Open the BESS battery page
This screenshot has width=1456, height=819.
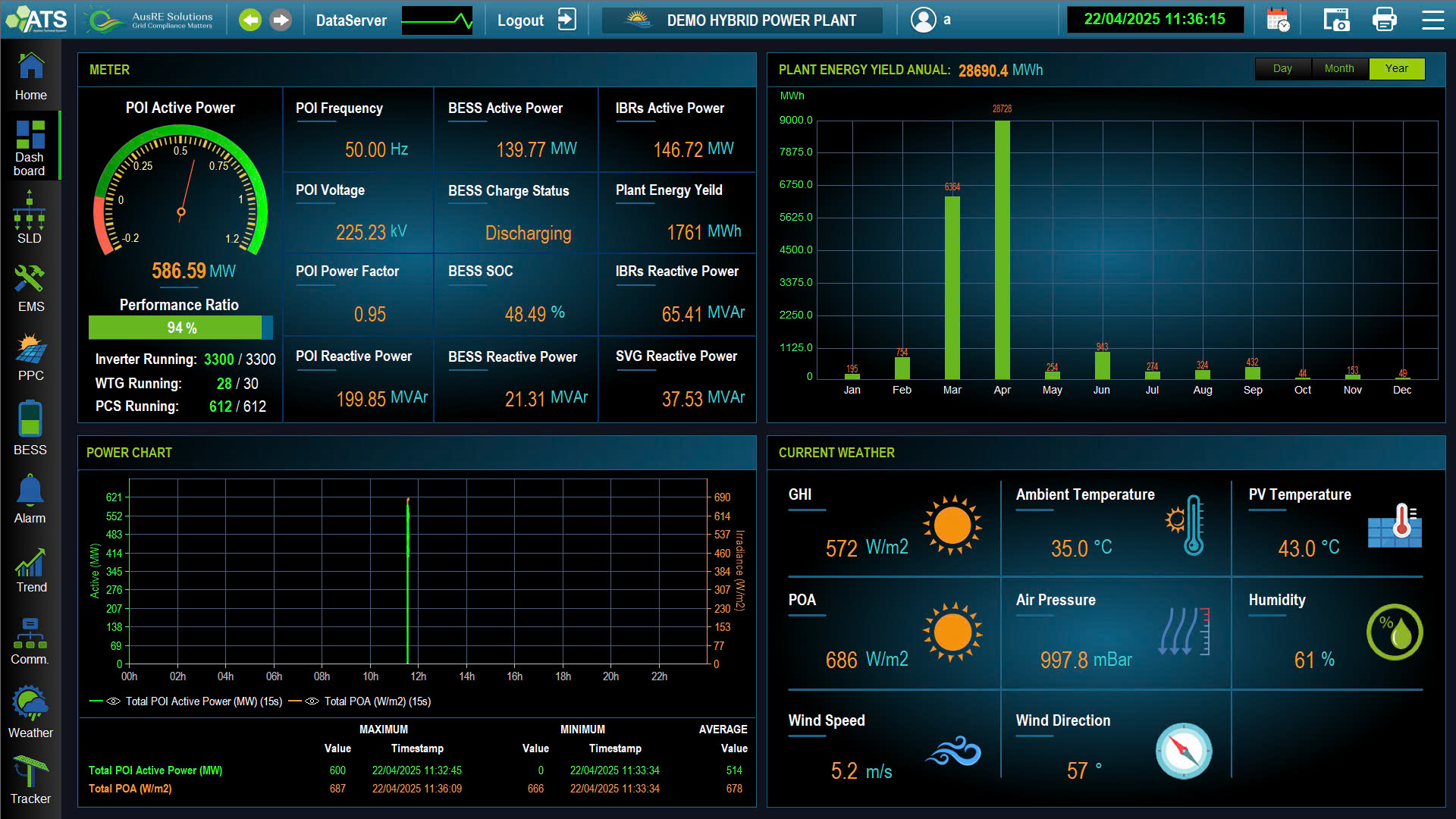pyautogui.click(x=30, y=428)
